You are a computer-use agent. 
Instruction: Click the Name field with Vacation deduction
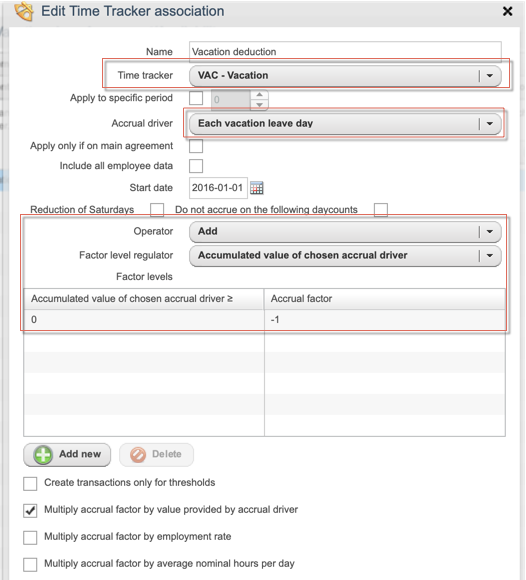point(345,52)
